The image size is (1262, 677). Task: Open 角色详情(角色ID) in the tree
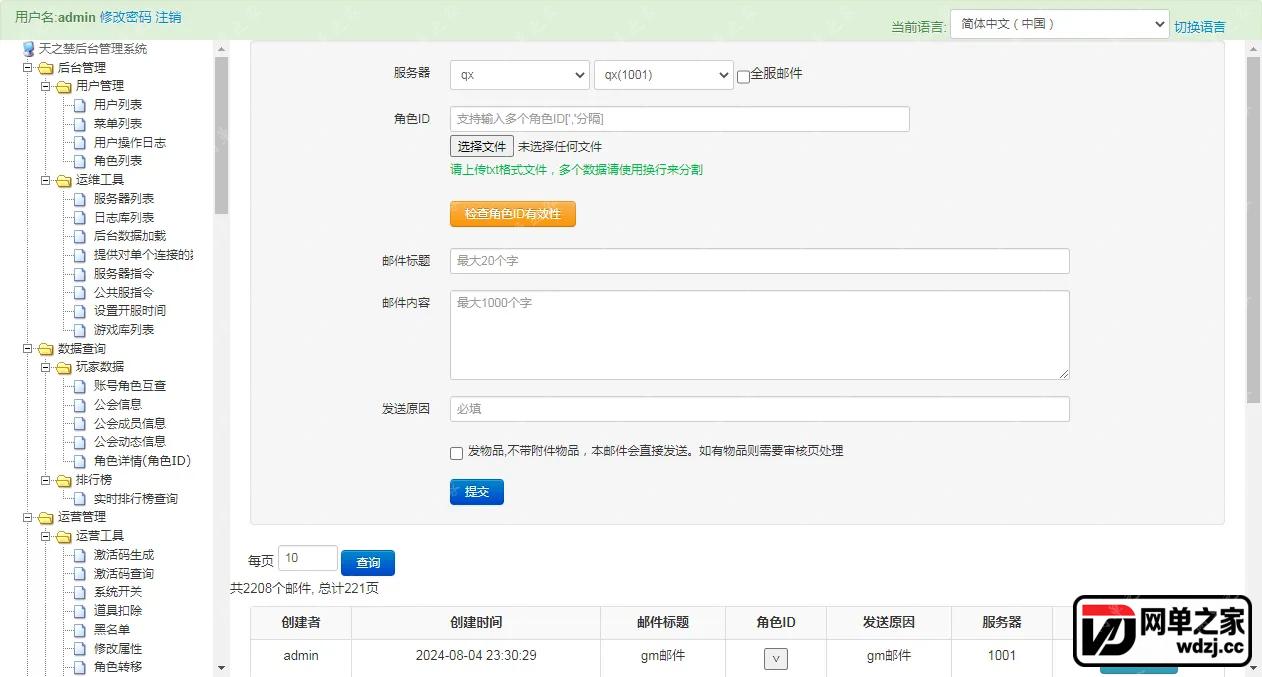(142, 461)
